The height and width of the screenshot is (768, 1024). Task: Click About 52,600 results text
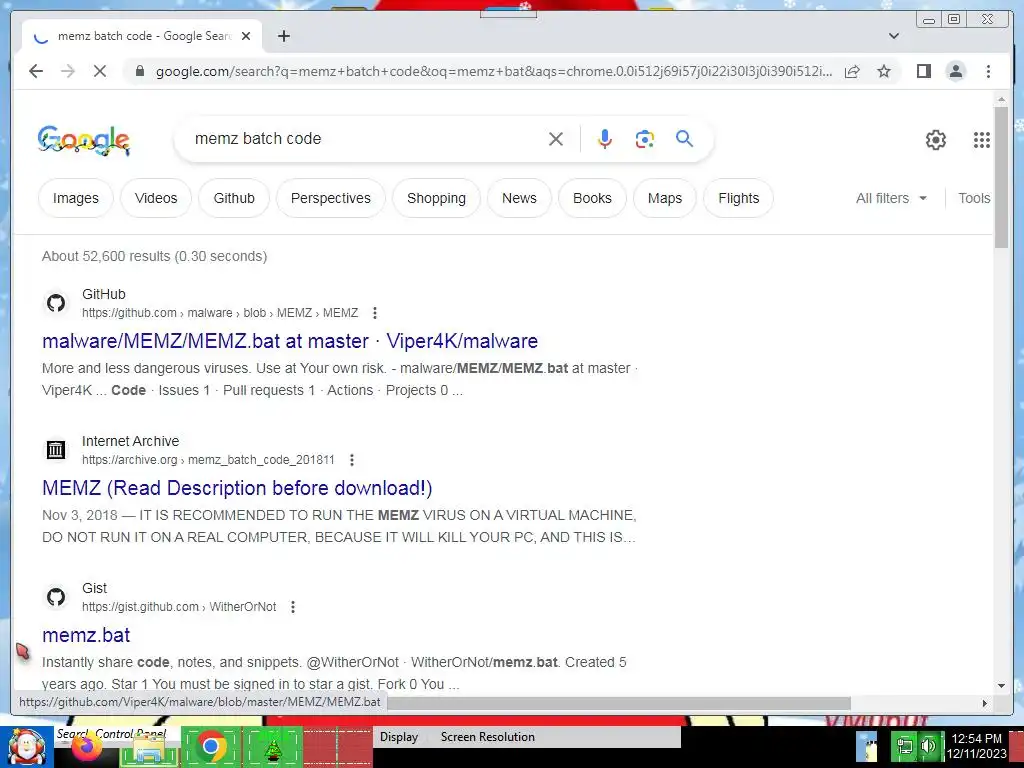154,256
